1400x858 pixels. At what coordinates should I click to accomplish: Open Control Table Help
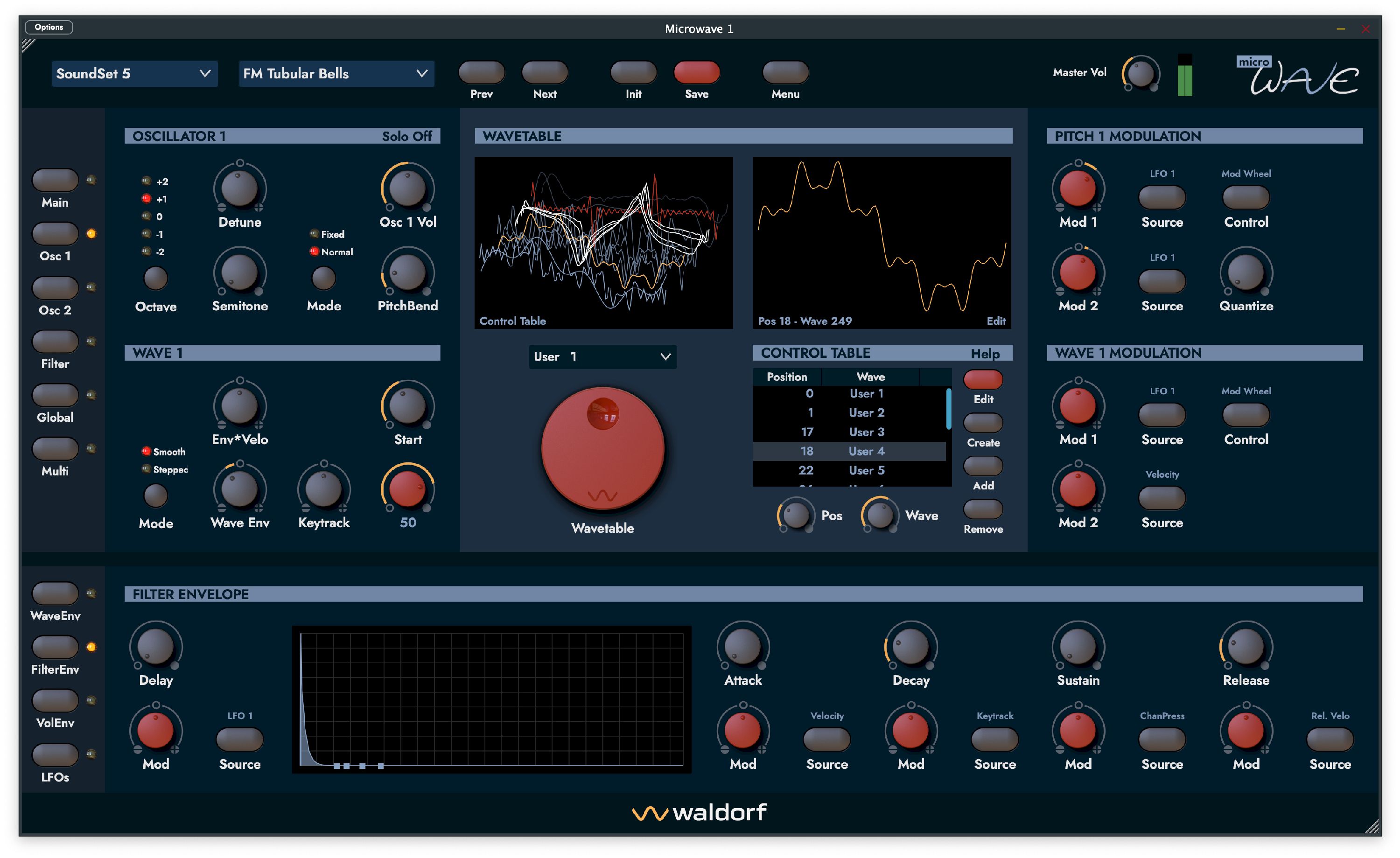pyautogui.click(x=985, y=354)
